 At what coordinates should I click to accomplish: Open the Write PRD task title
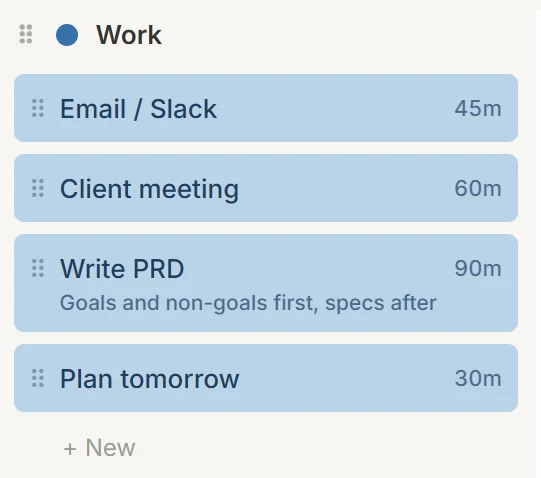[x=122, y=269]
